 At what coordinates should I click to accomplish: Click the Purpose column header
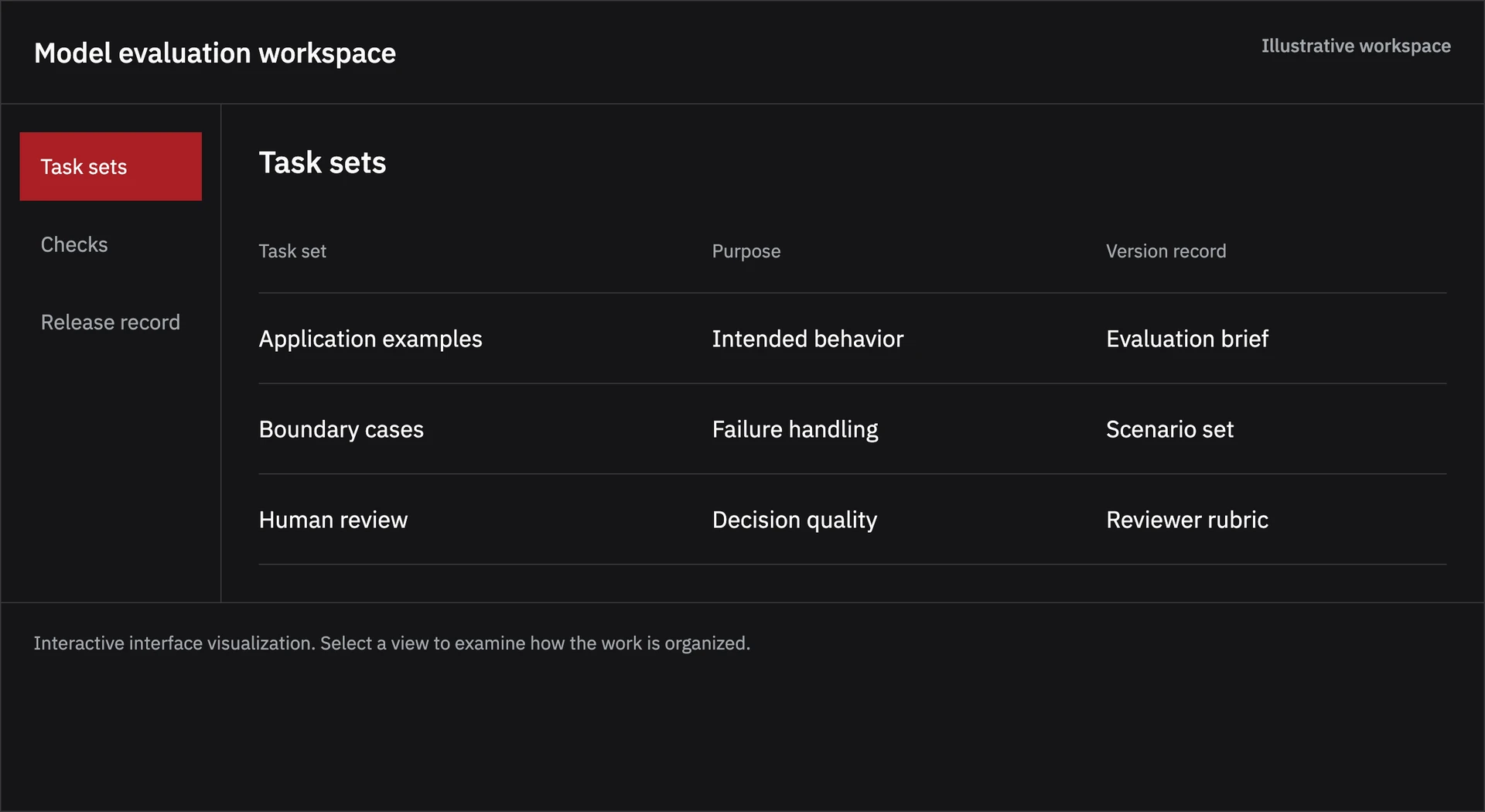(746, 251)
